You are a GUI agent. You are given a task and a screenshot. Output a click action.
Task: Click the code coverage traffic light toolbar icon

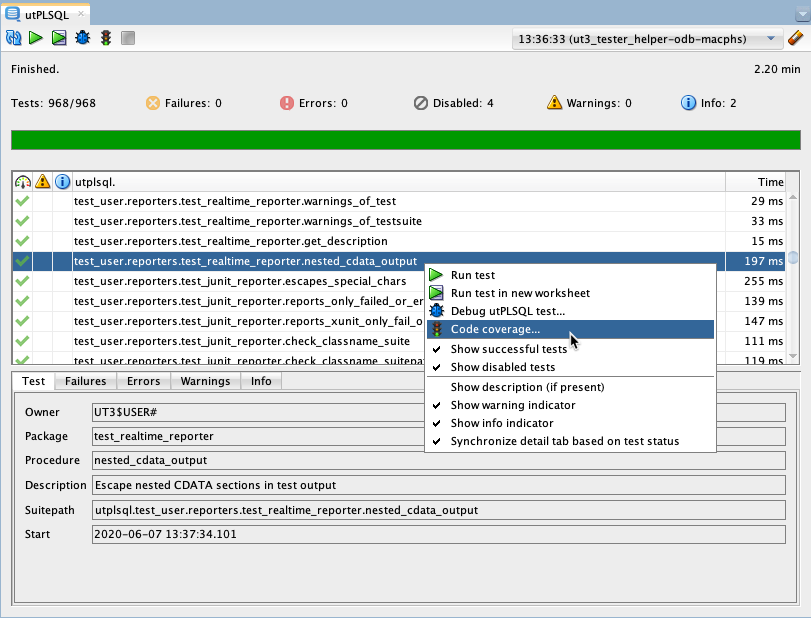click(105, 38)
